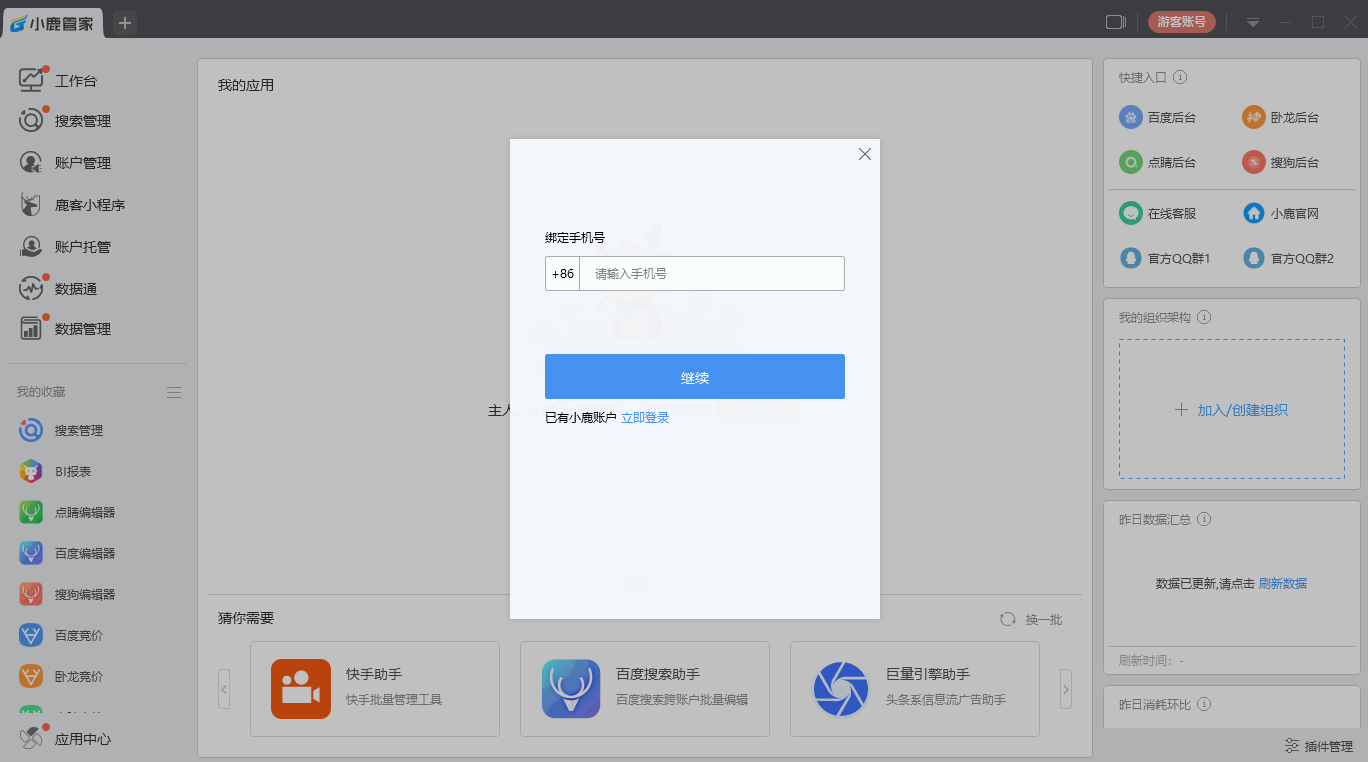Click the +86 country code prefix
The width and height of the screenshot is (1368, 762).
click(563, 274)
